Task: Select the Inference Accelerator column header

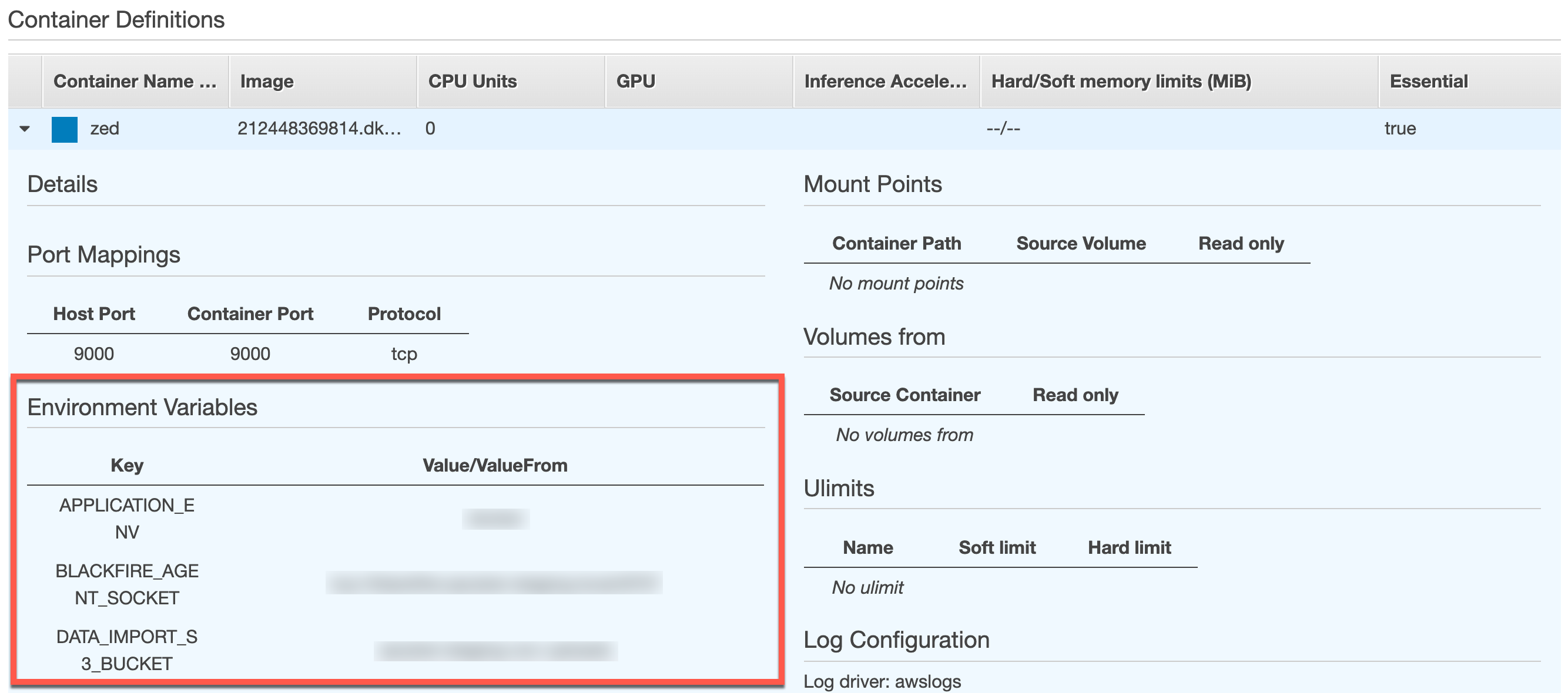Action: point(886,80)
